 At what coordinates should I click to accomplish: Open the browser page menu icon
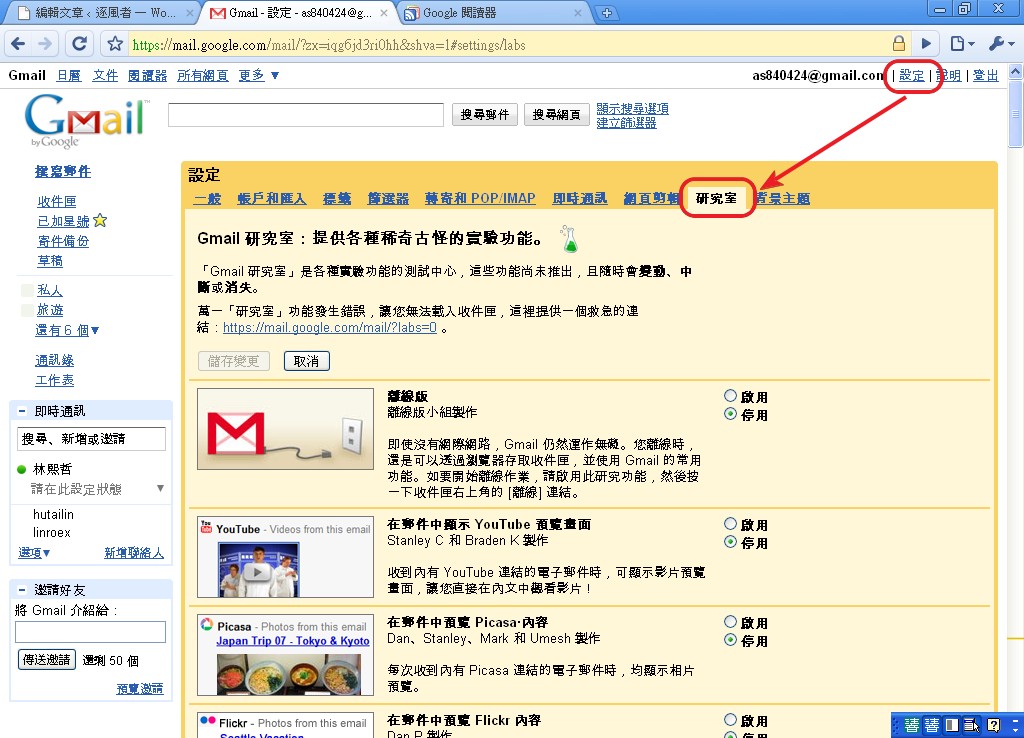point(962,44)
